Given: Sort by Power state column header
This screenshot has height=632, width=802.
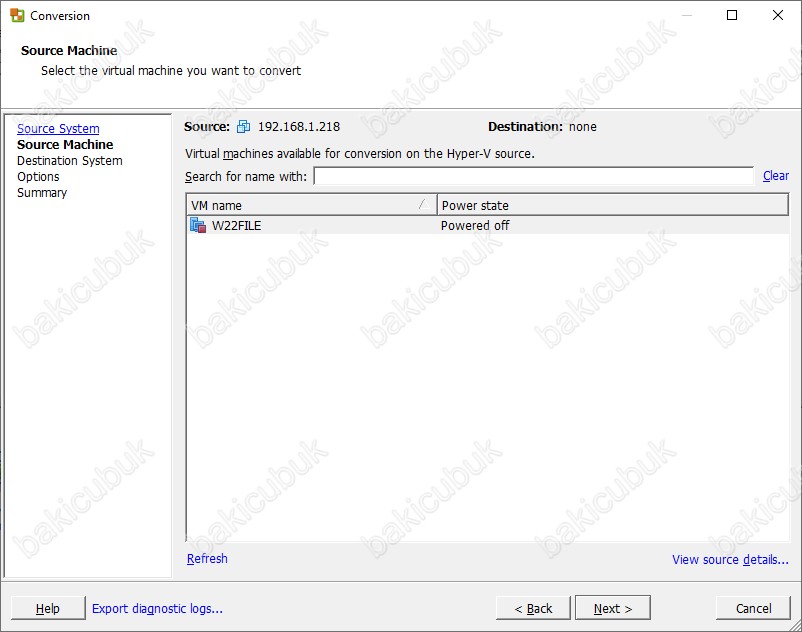Looking at the screenshot, I should coord(613,205).
